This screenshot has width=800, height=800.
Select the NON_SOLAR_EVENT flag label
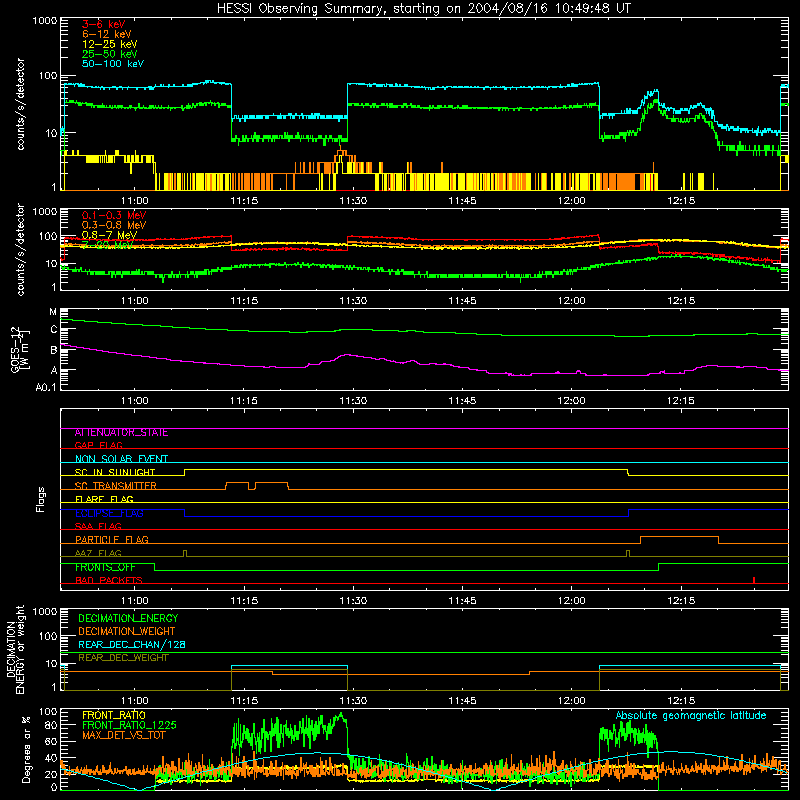click(x=121, y=459)
